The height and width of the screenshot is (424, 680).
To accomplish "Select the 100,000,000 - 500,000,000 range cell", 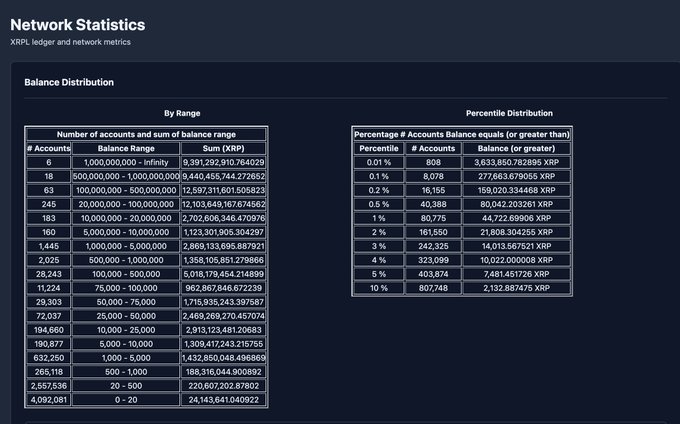I will click(x=126, y=190).
